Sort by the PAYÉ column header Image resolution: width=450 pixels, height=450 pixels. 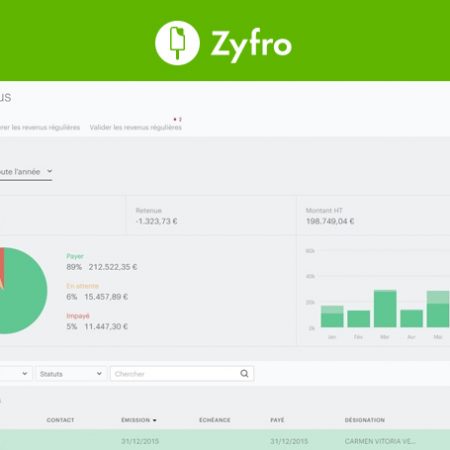point(277,420)
